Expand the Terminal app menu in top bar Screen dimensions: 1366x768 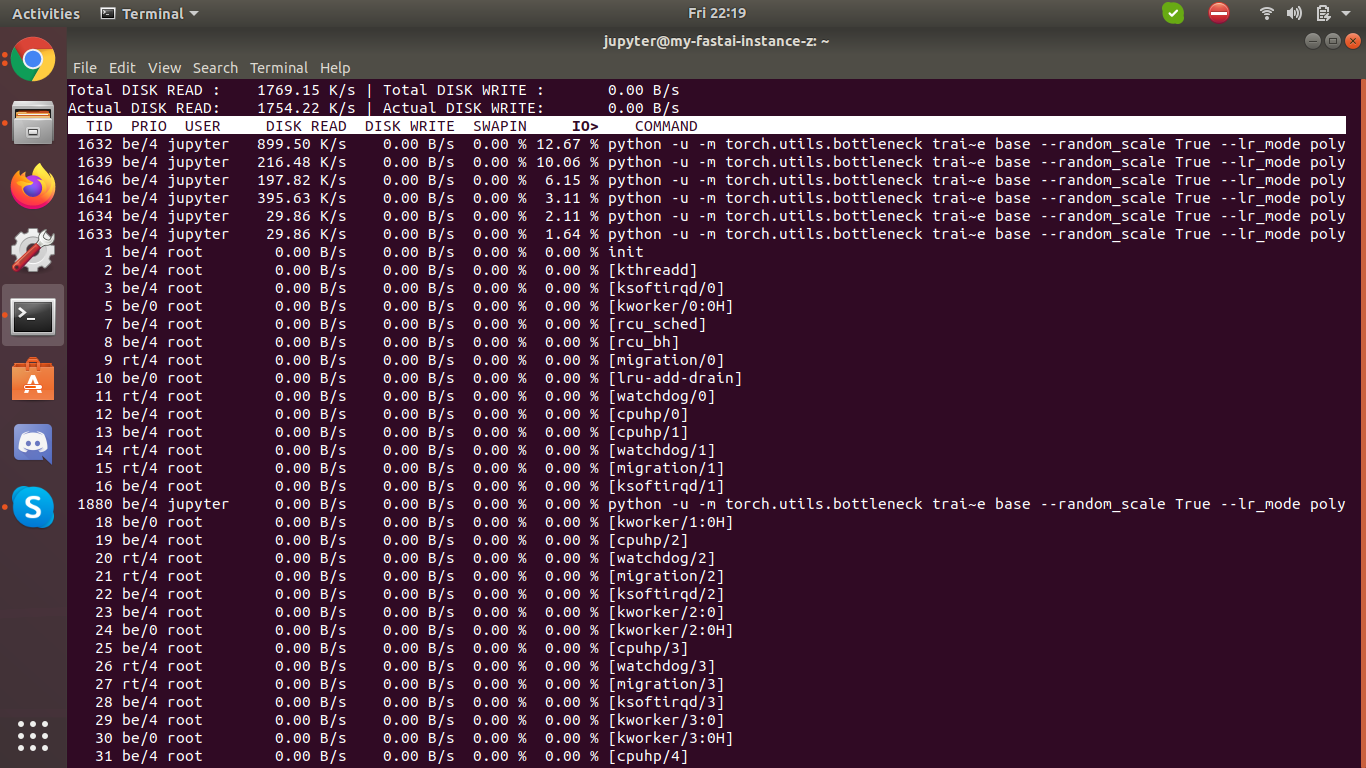[x=150, y=14]
